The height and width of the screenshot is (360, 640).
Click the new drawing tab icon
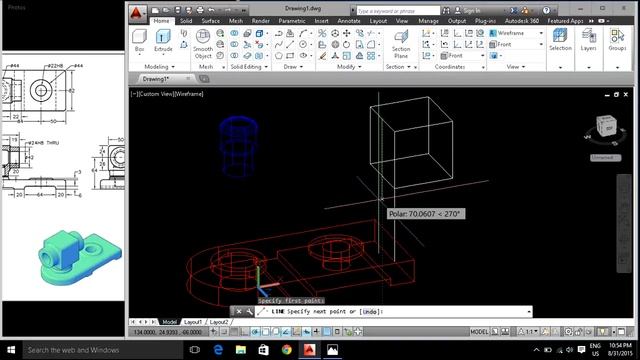click(x=204, y=79)
